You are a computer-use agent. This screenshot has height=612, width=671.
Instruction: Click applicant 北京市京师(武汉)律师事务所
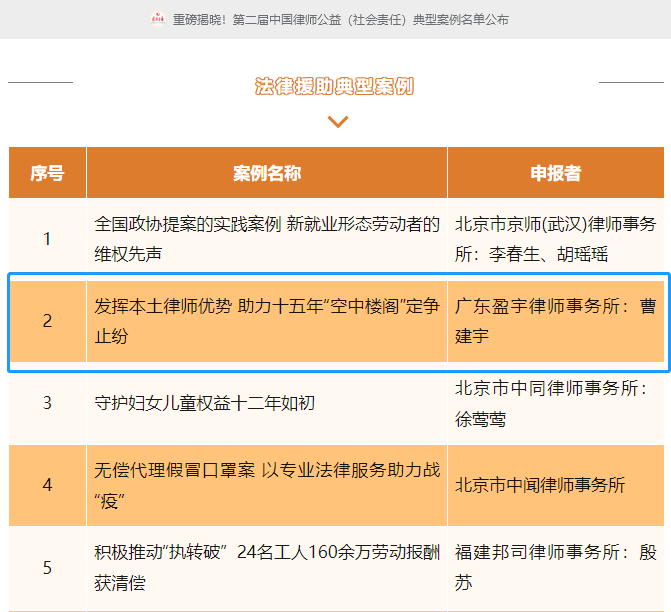tap(555, 239)
